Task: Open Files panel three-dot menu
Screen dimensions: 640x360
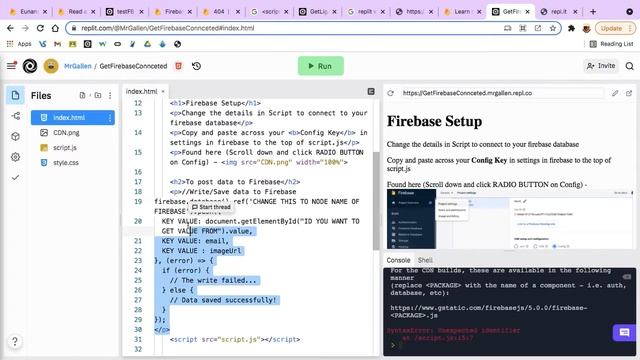Action: pos(110,96)
